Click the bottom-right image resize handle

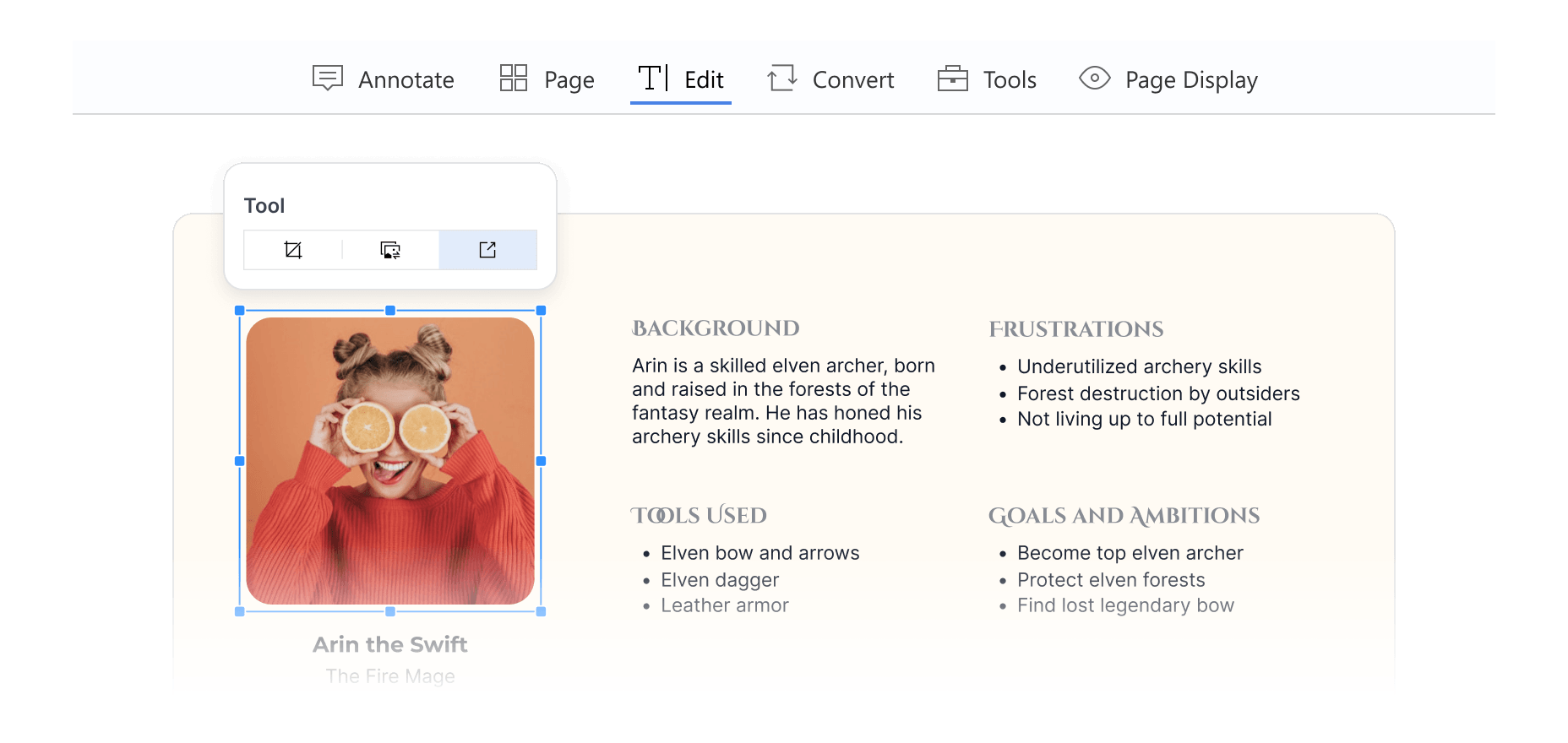(542, 611)
